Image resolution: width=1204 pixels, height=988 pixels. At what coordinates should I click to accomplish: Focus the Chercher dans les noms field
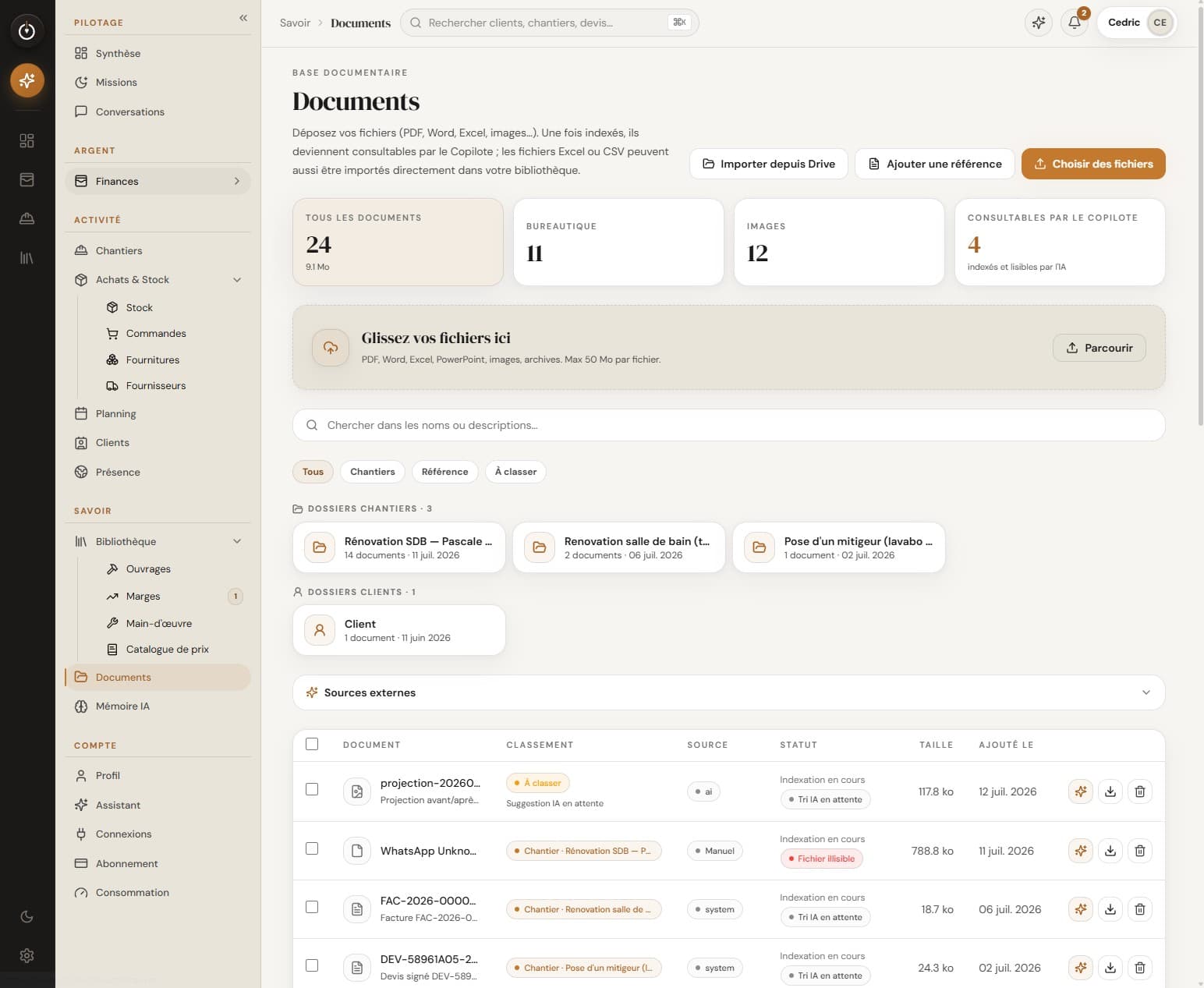click(728, 425)
